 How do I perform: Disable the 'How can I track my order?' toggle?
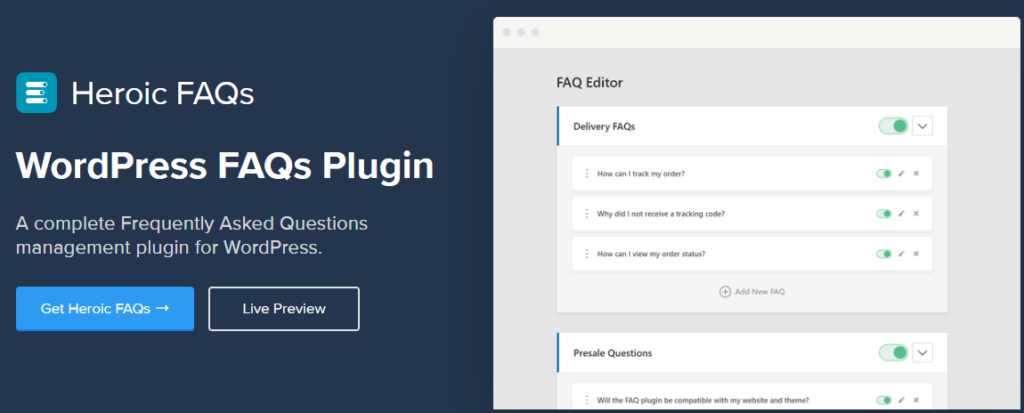tap(883, 173)
